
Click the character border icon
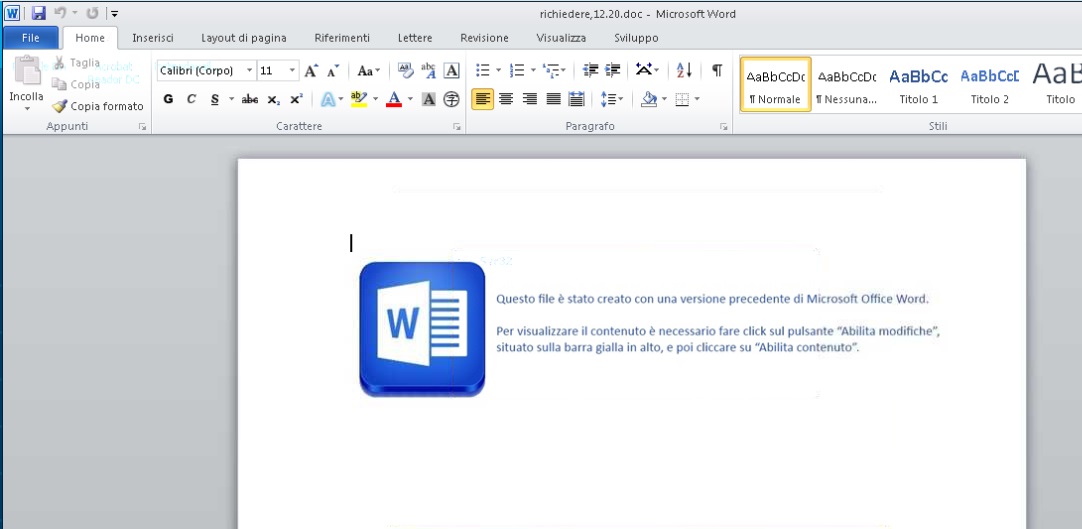[451, 70]
